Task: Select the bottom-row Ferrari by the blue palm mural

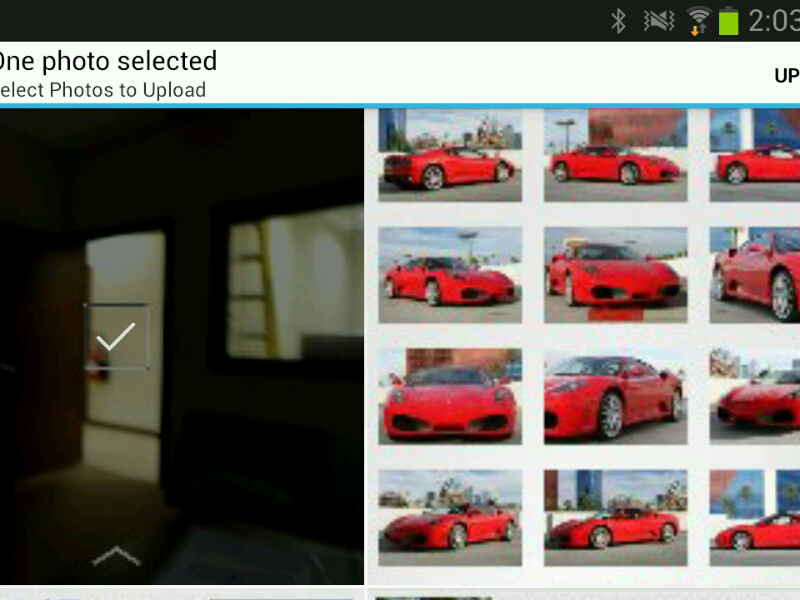Action: 755,517
